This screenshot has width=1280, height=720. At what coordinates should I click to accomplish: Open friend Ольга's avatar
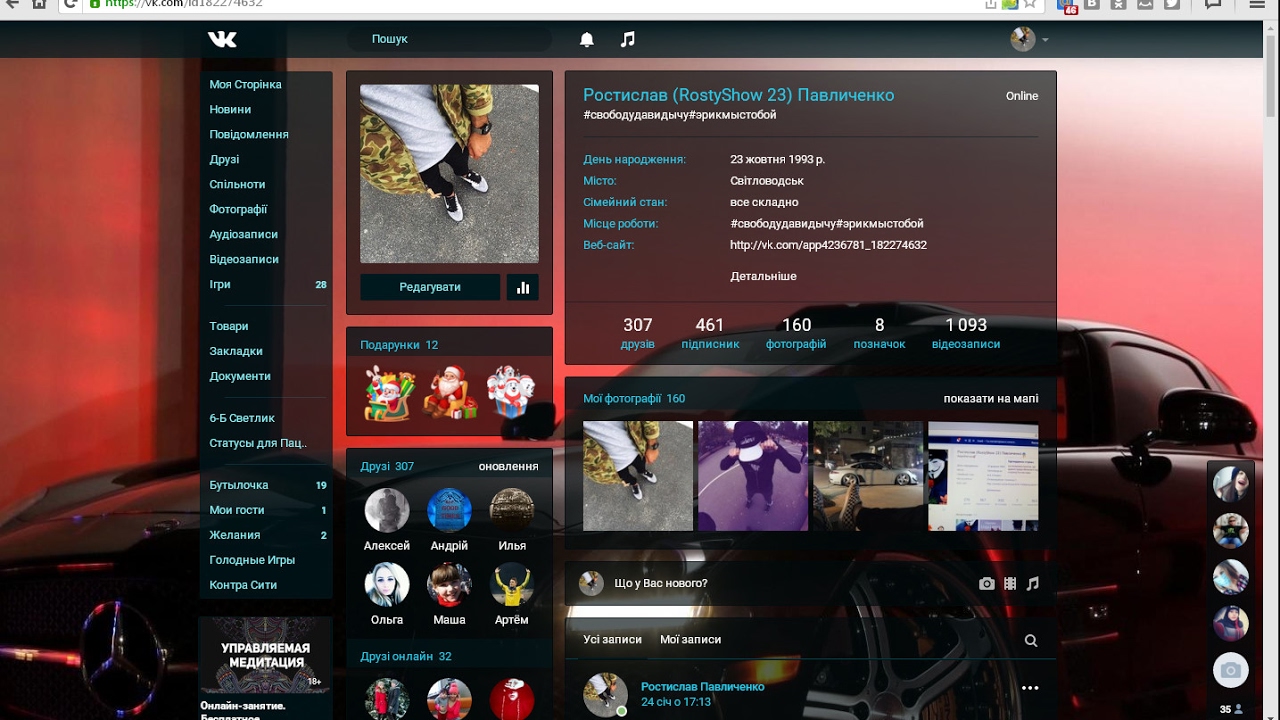(x=387, y=584)
